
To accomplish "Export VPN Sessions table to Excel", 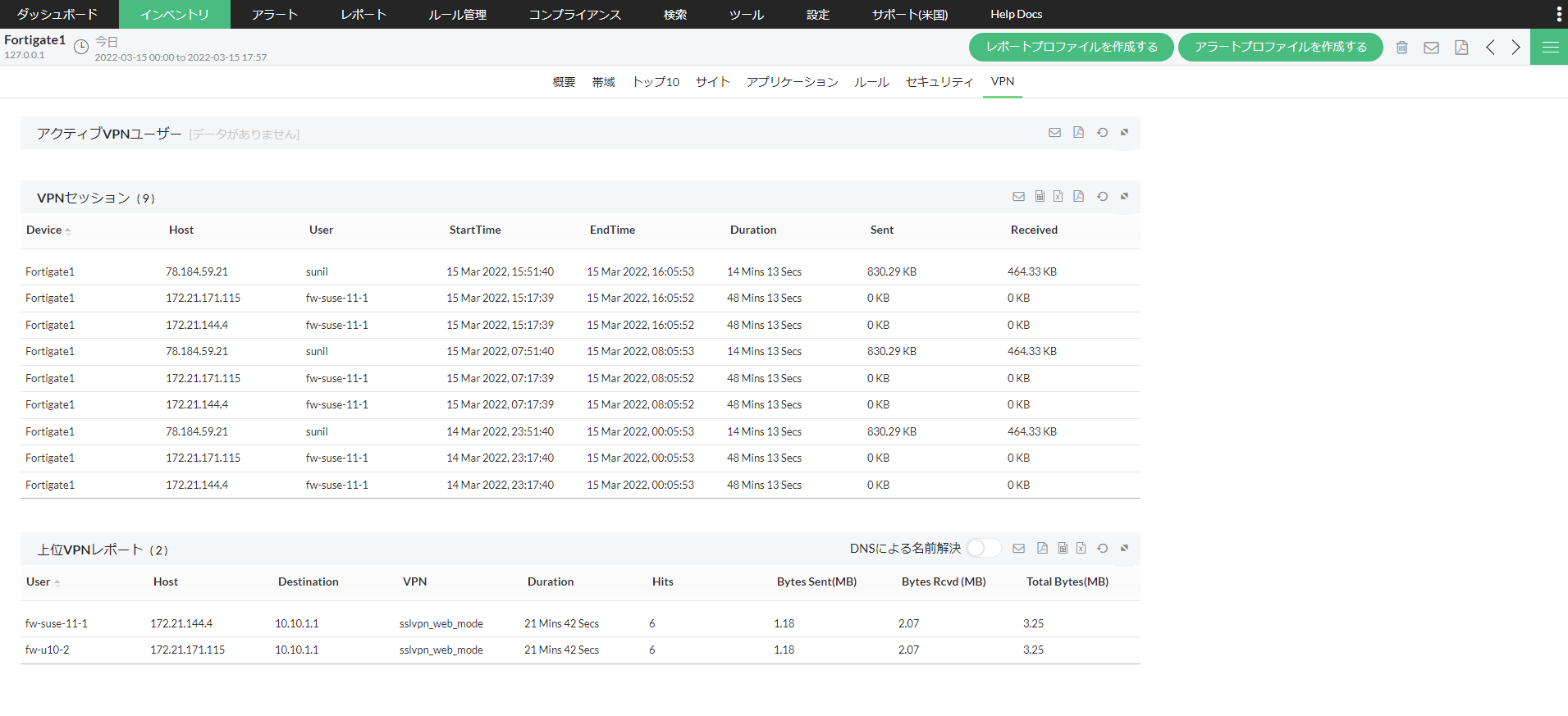I will (x=1058, y=197).
